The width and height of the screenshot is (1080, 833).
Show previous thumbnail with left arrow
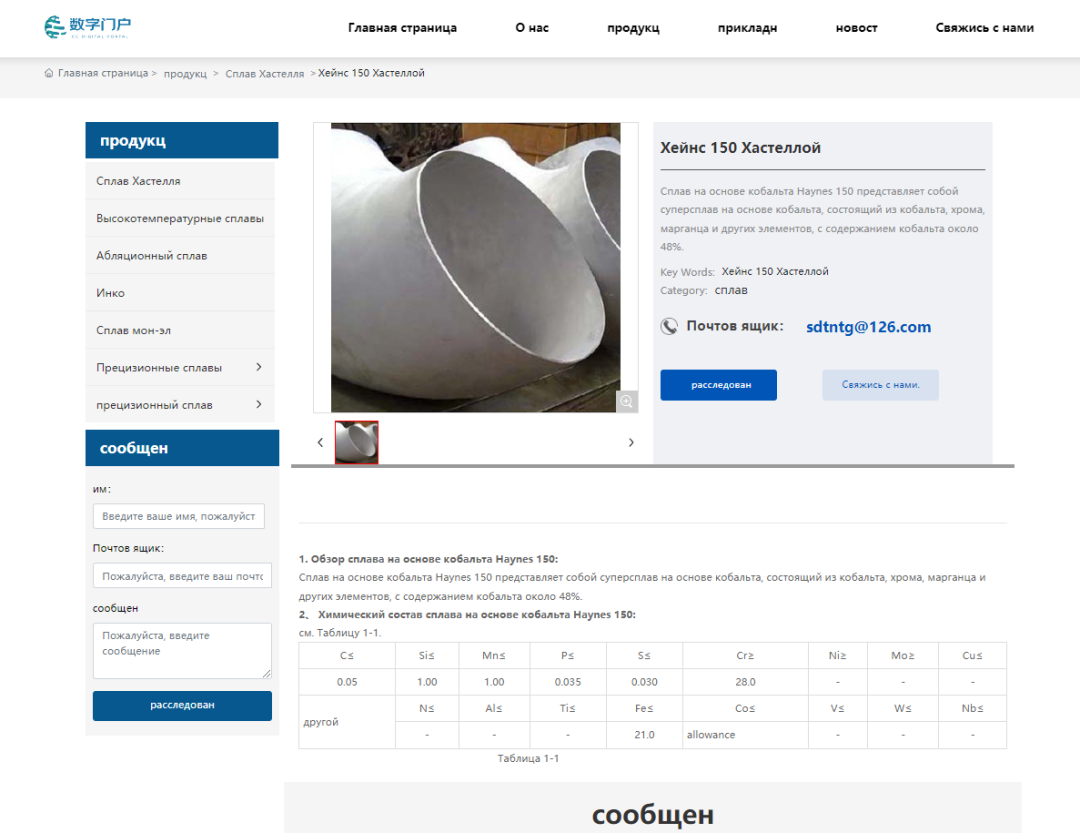coord(320,442)
